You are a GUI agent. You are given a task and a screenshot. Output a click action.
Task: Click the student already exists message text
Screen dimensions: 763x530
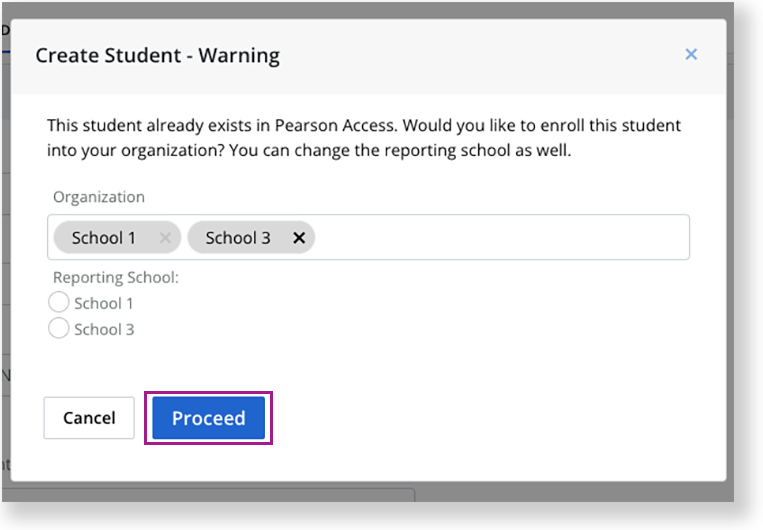[x=363, y=138]
